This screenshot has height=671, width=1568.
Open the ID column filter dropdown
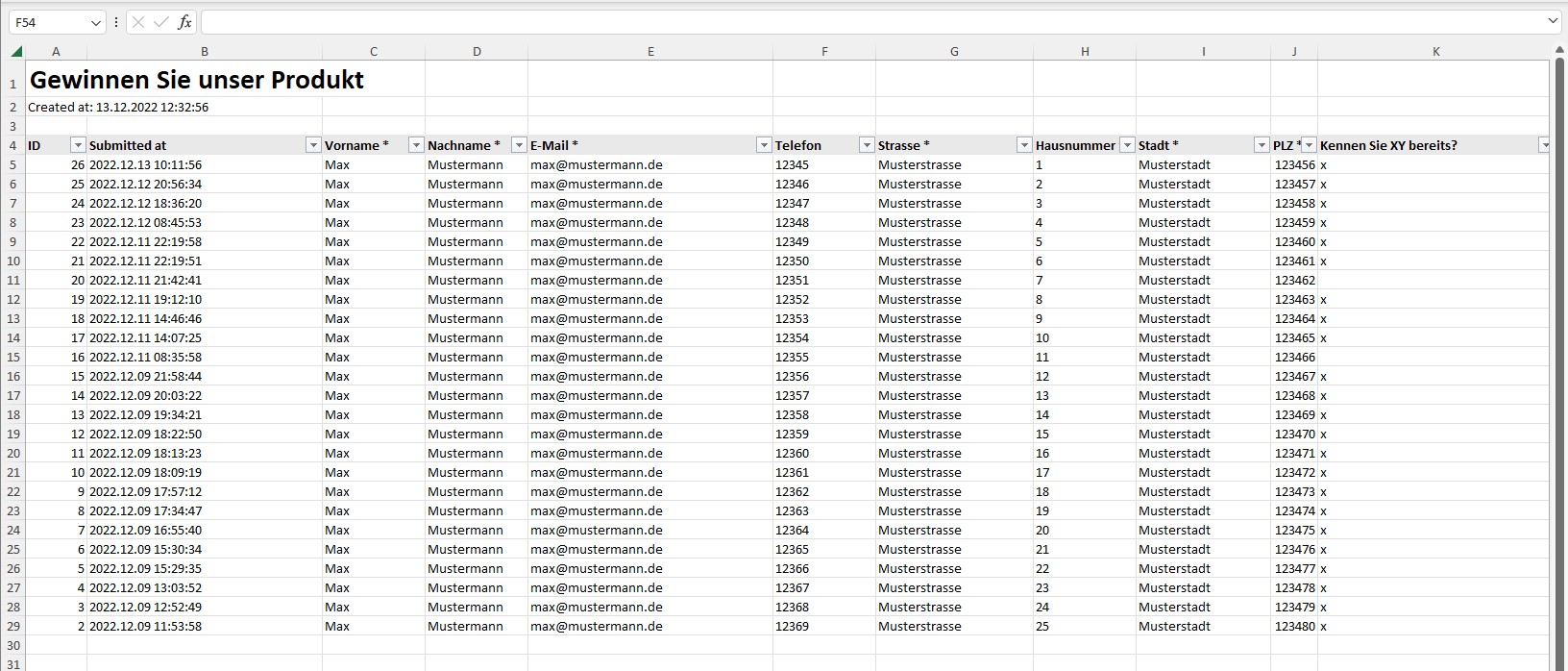click(x=78, y=145)
